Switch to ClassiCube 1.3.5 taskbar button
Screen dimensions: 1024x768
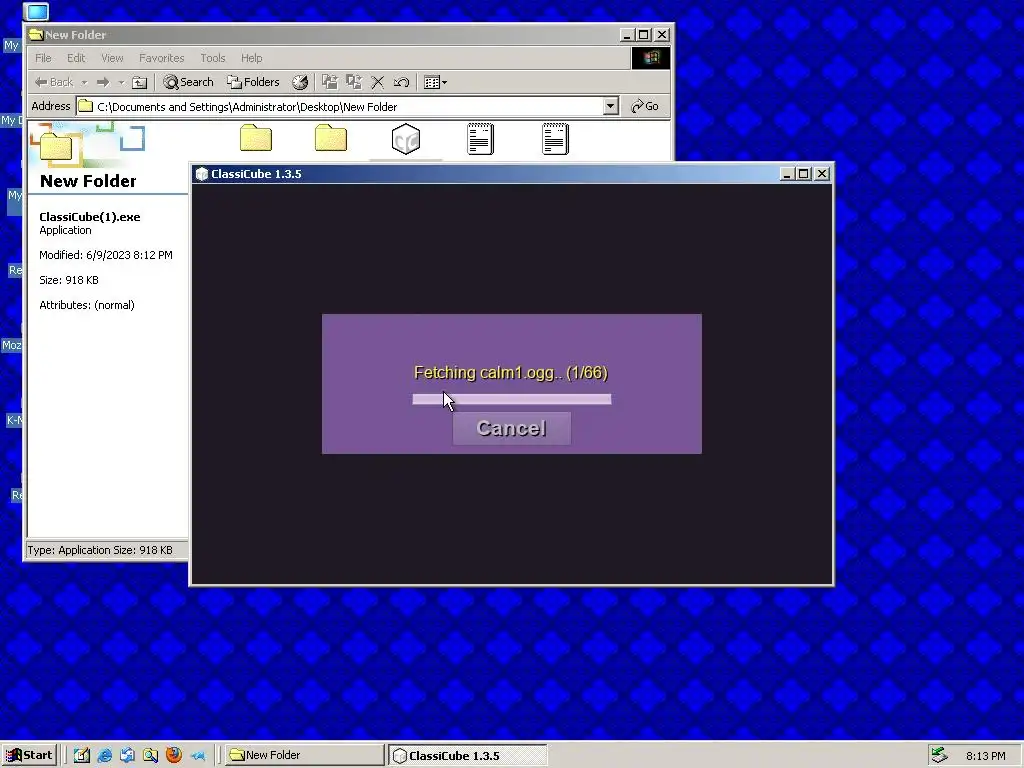(x=468, y=756)
